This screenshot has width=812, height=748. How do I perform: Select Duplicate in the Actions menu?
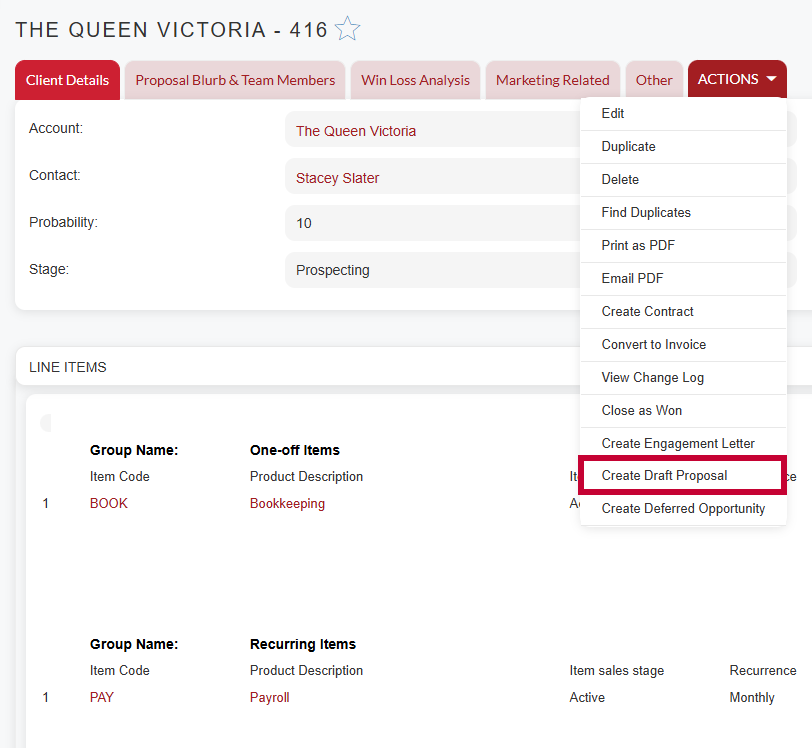pyautogui.click(x=683, y=147)
